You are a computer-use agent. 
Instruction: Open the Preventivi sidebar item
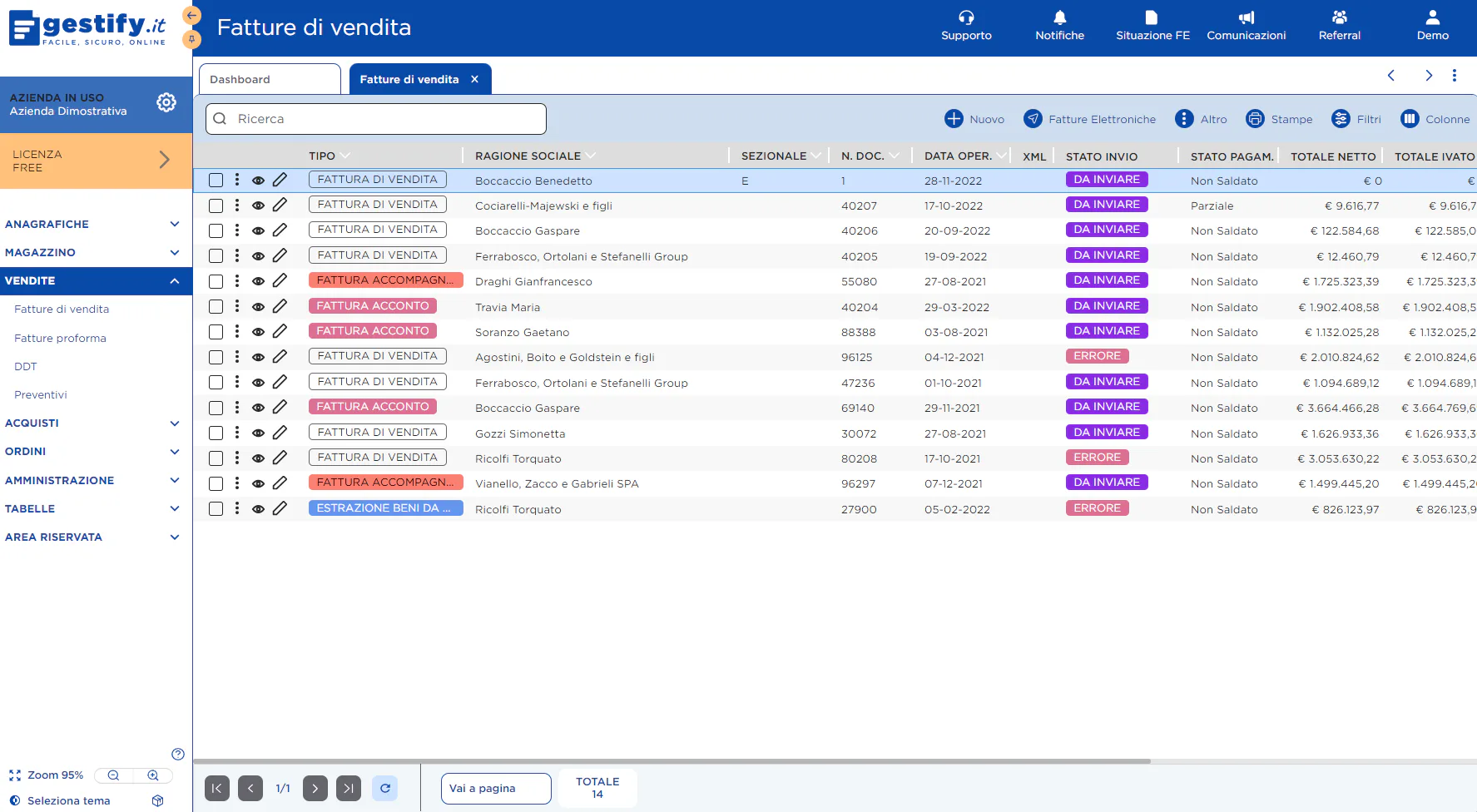[41, 394]
